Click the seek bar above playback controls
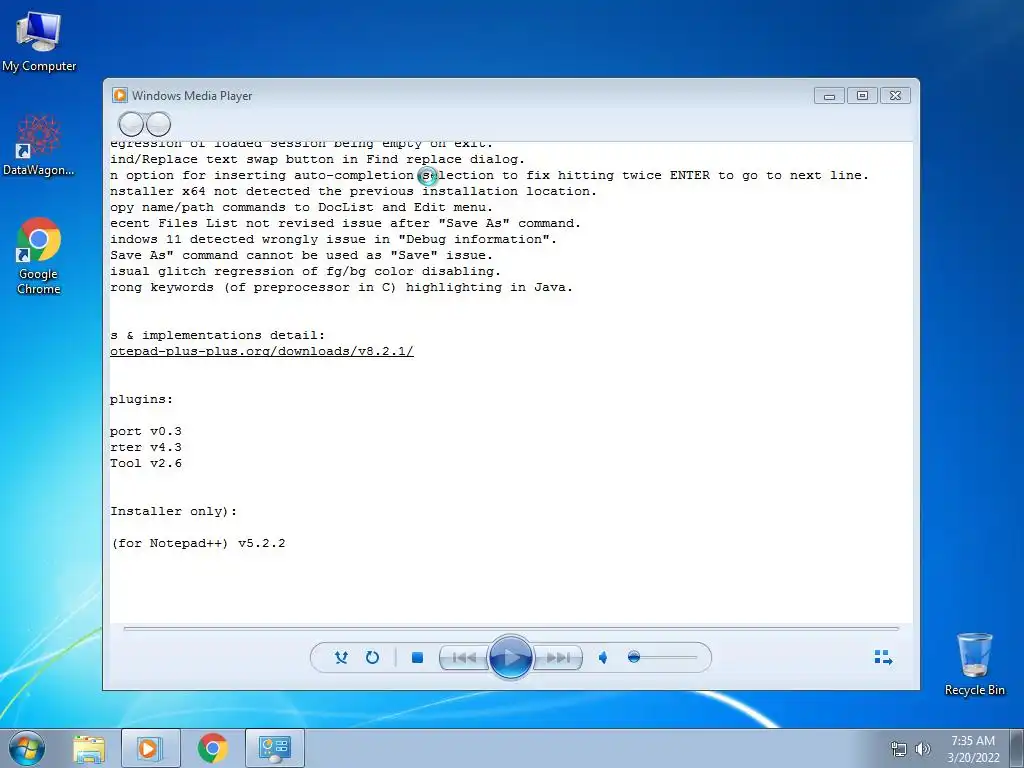1024x768 pixels. 511,628
